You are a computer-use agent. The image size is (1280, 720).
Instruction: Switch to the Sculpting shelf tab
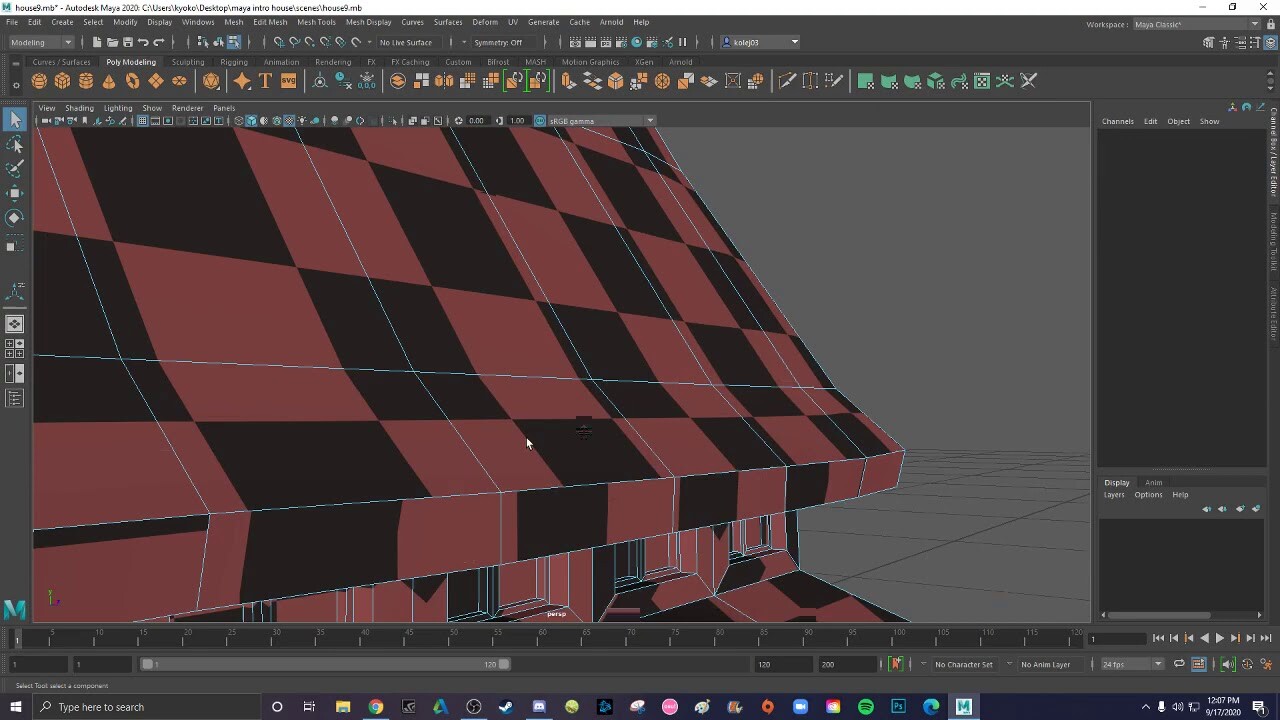click(188, 61)
